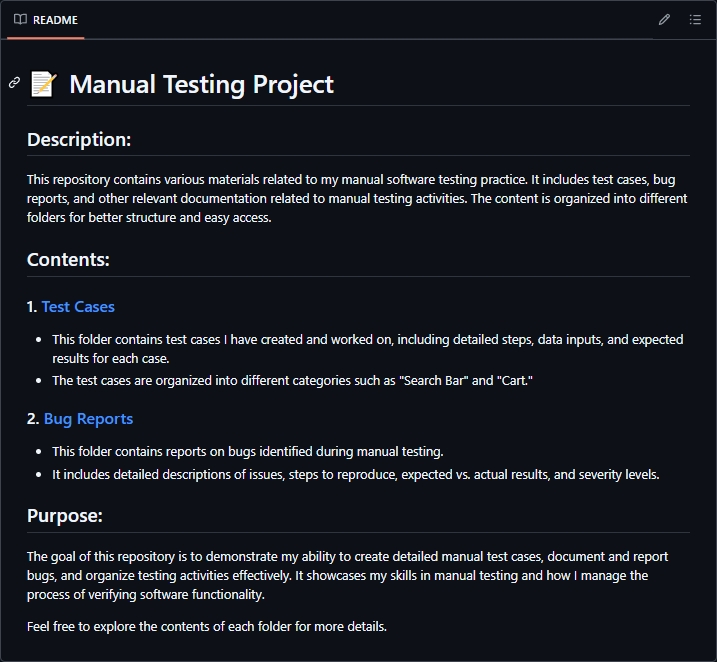Open the Bug Reports link

[88, 419]
